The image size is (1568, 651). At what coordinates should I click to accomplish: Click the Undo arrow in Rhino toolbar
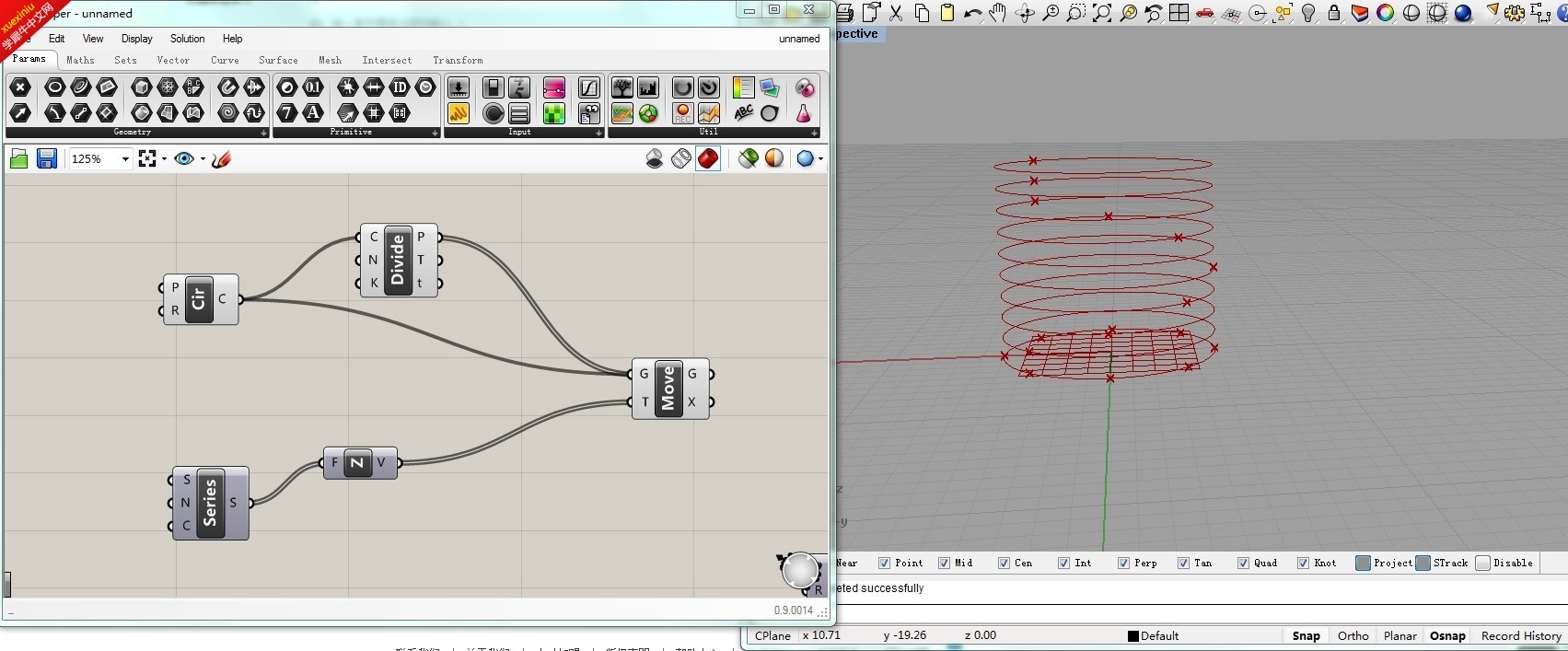973,13
